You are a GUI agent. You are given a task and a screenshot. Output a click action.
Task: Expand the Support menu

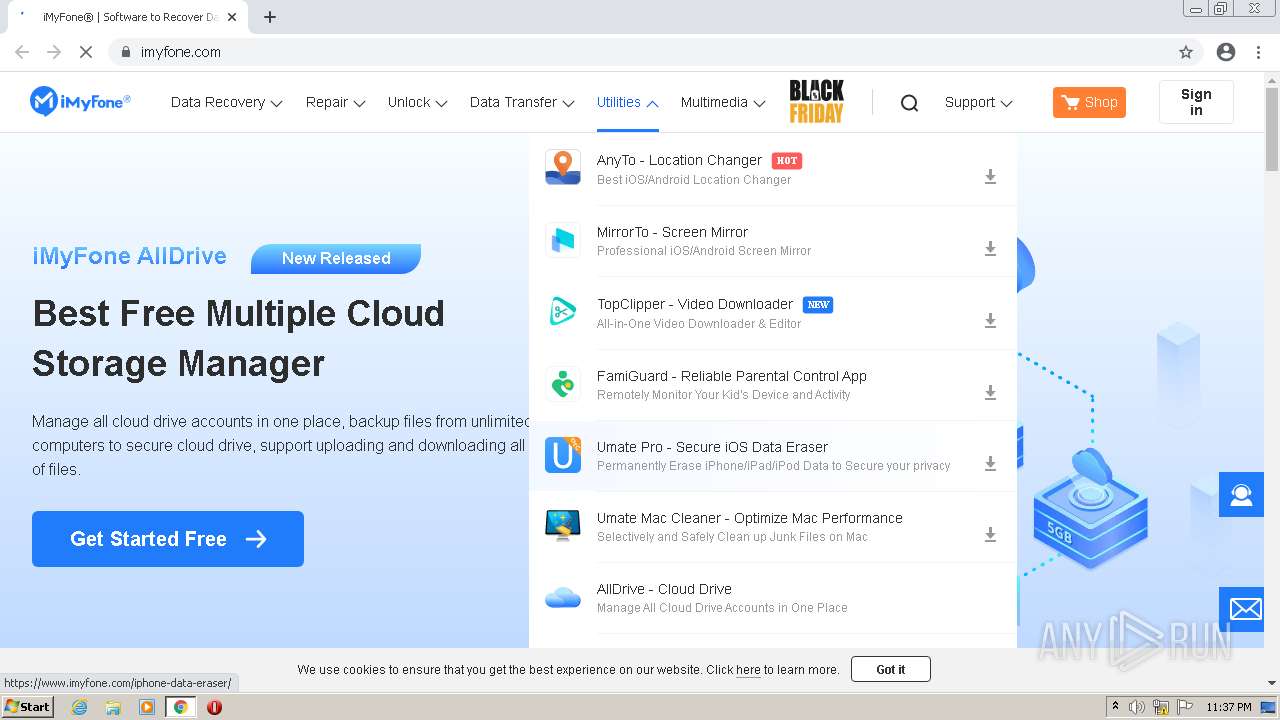tap(979, 102)
